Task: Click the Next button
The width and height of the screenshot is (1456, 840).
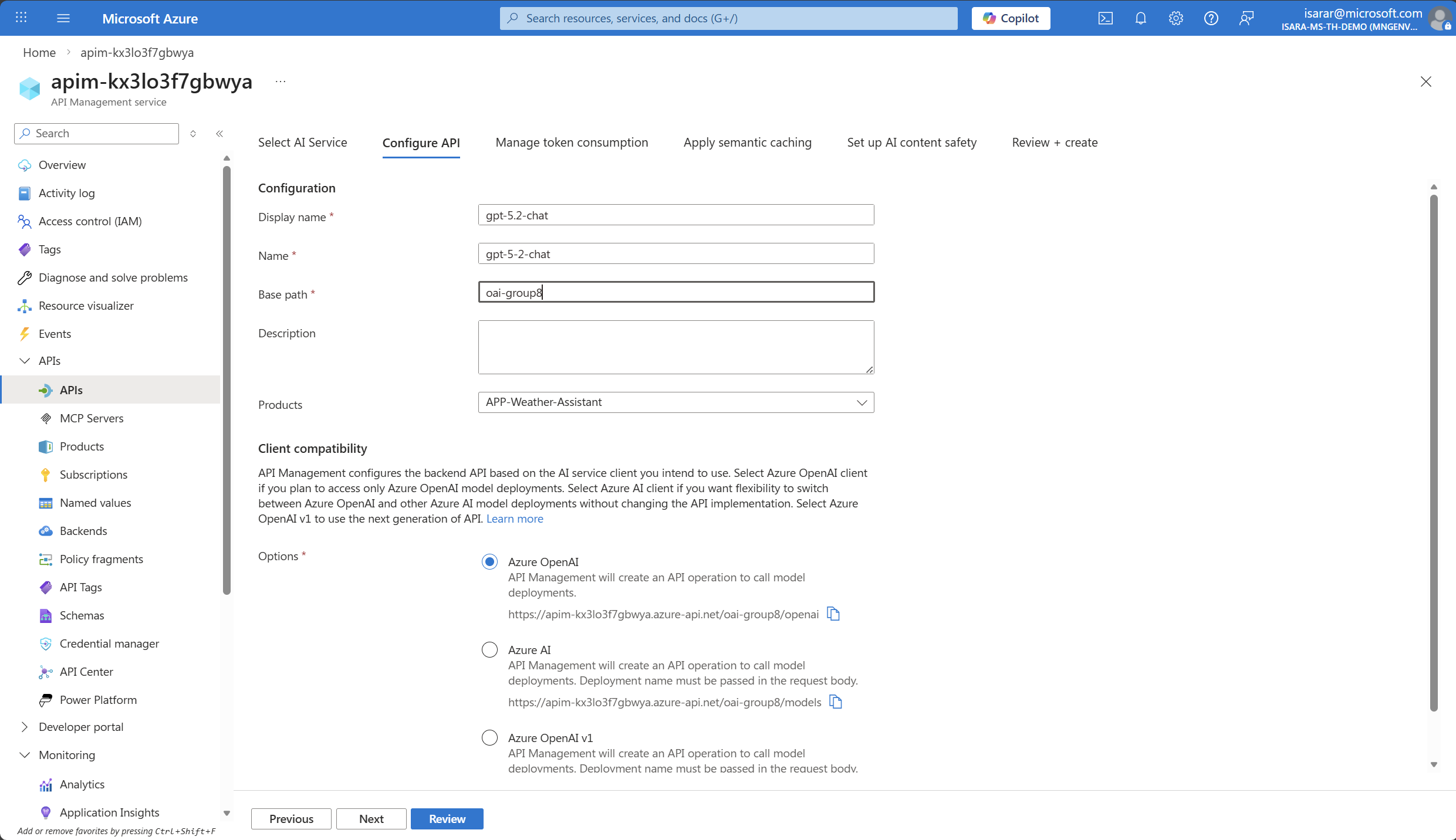Action: tap(371, 819)
